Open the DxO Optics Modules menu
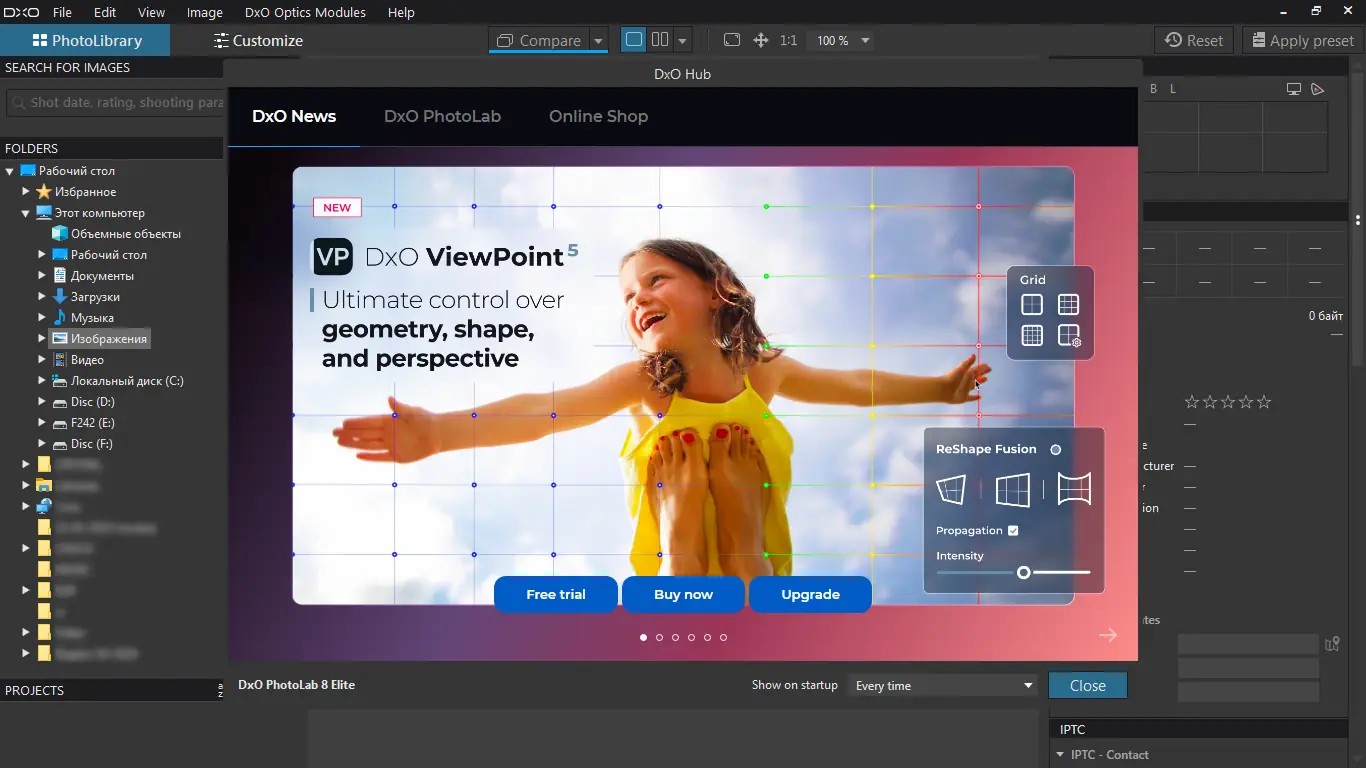This screenshot has width=1366, height=768. point(305,13)
